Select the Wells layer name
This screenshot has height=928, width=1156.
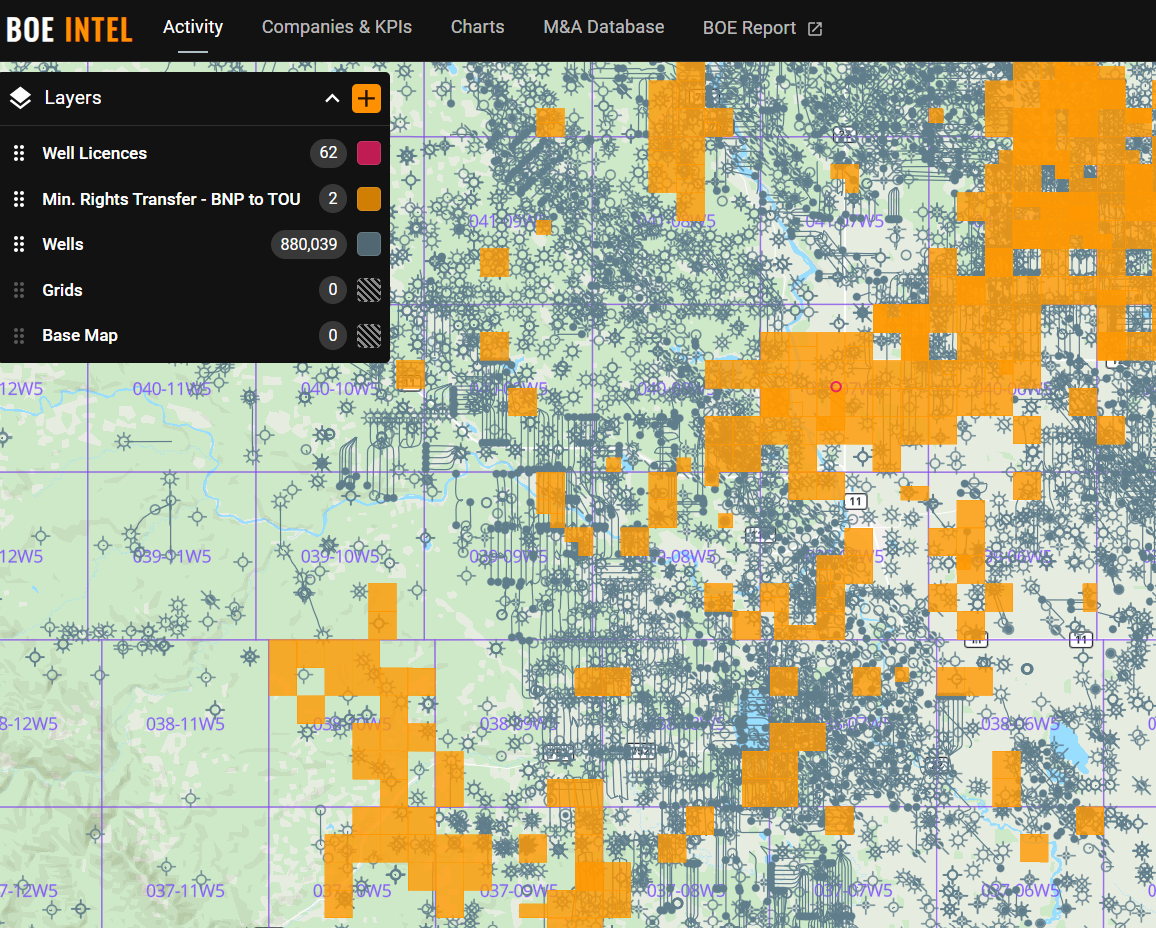click(63, 245)
